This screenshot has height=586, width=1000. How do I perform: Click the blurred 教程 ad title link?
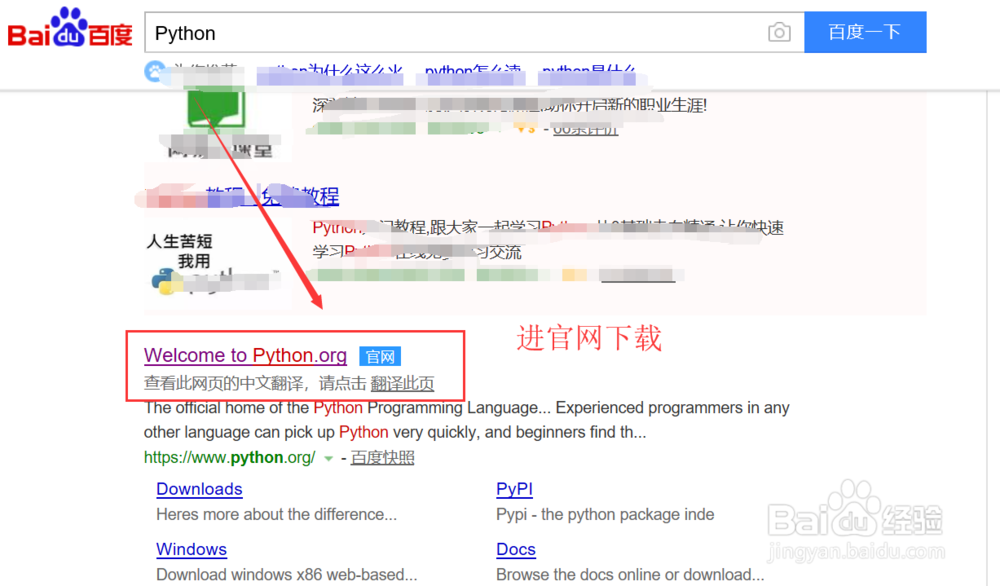pyautogui.click(x=242, y=196)
